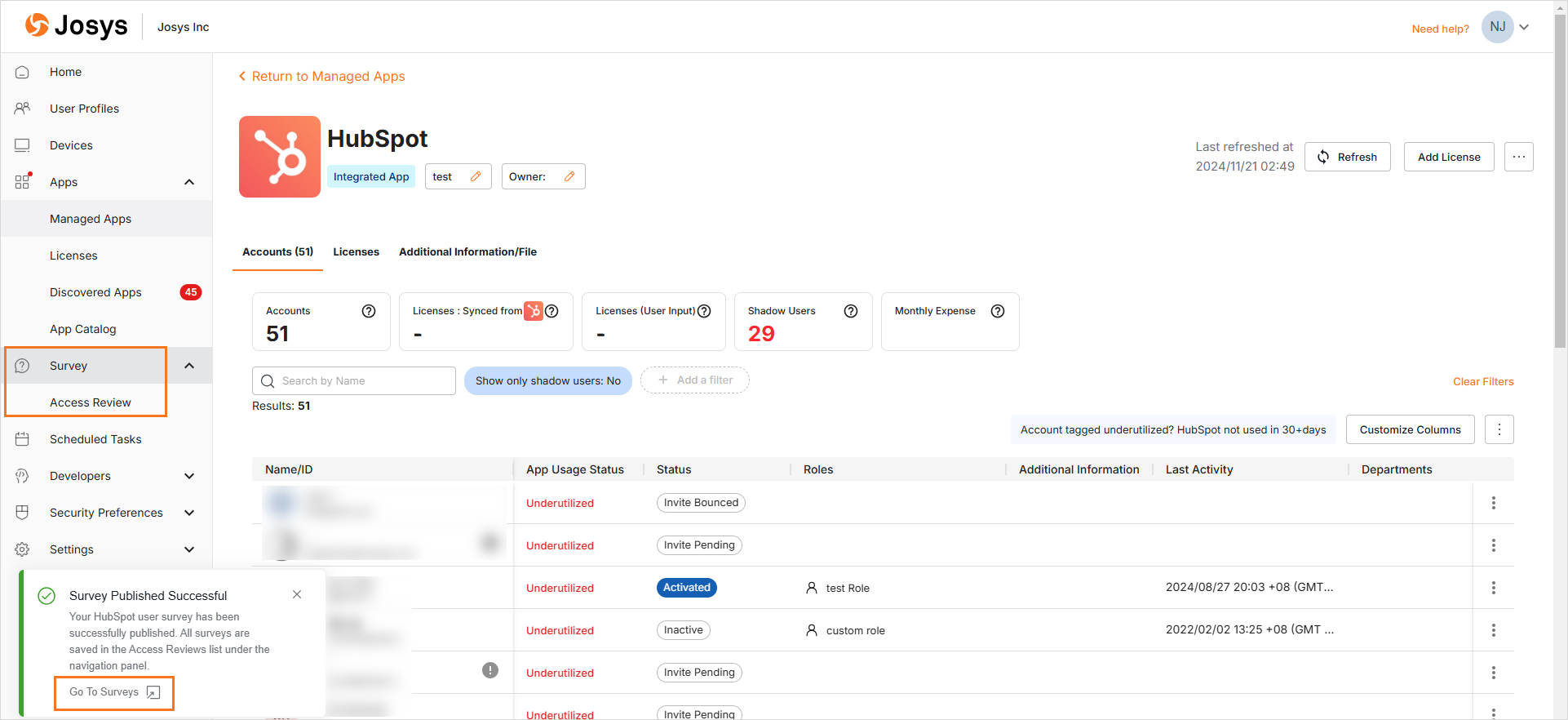Collapse the Survey menu section

(189, 366)
